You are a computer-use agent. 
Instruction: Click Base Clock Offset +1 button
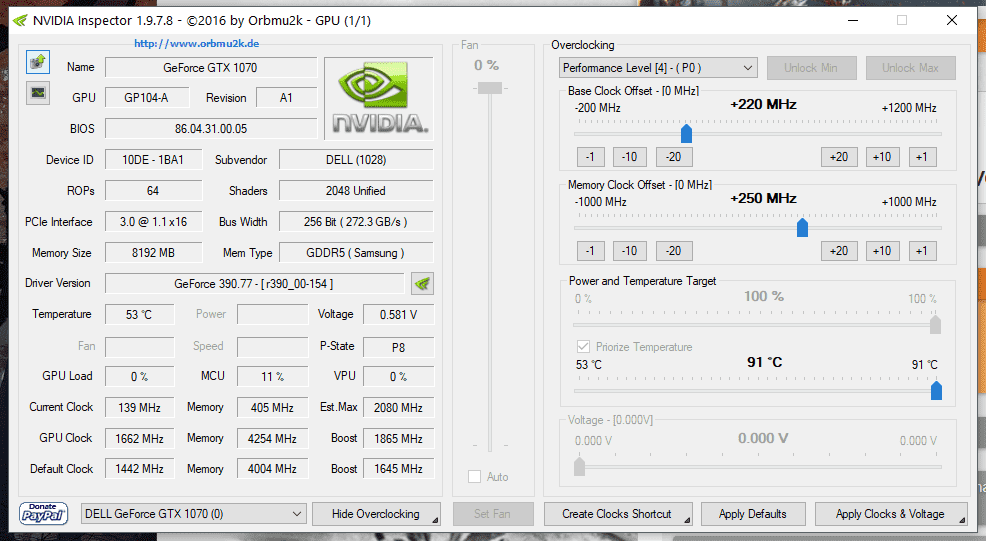click(922, 157)
